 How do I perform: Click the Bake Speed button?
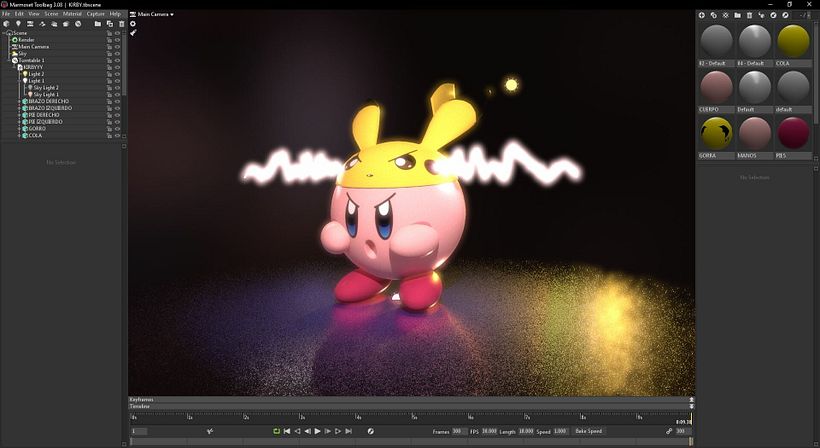pos(588,431)
